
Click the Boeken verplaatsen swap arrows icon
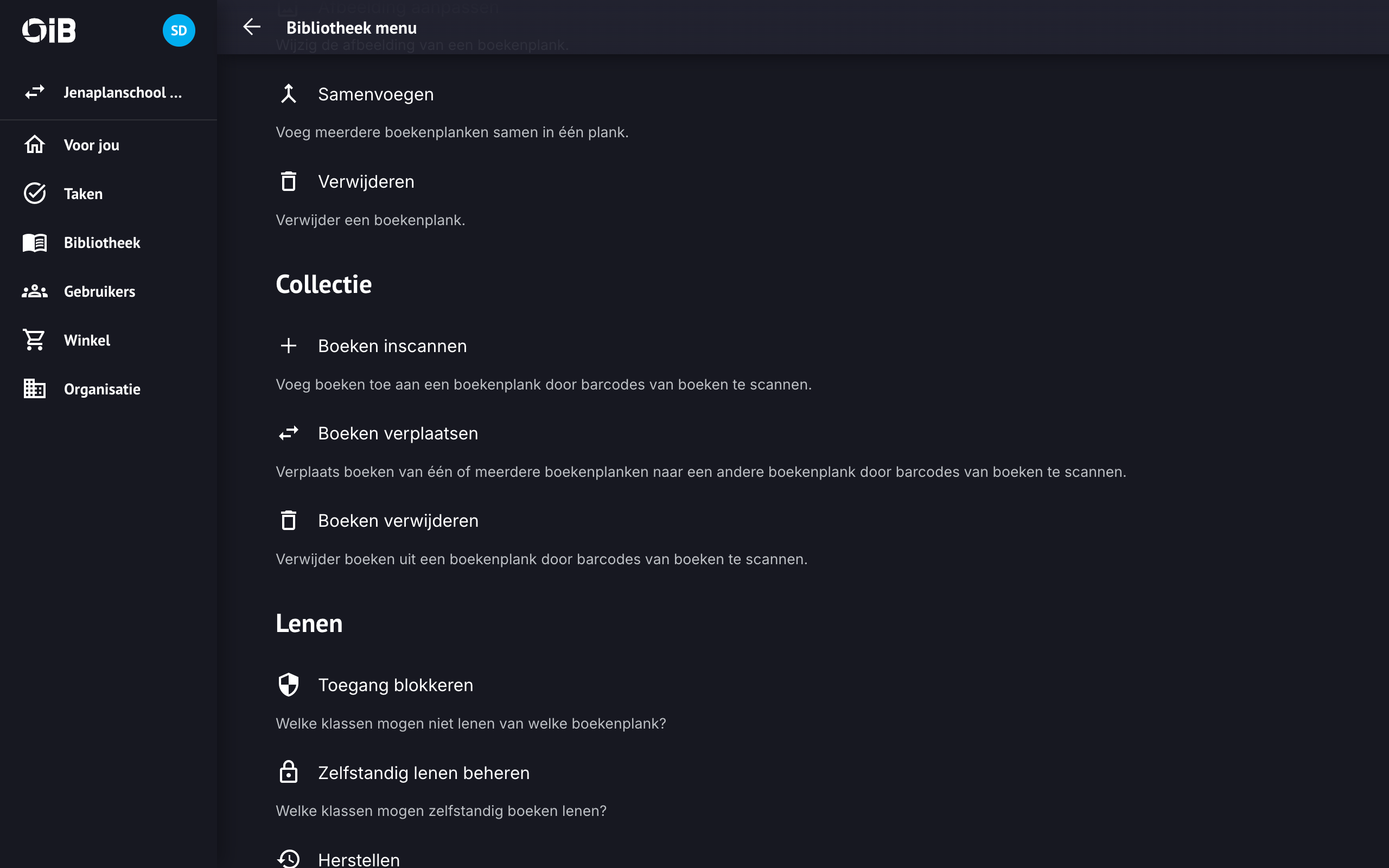pyautogui.click(x=288, y=433)
